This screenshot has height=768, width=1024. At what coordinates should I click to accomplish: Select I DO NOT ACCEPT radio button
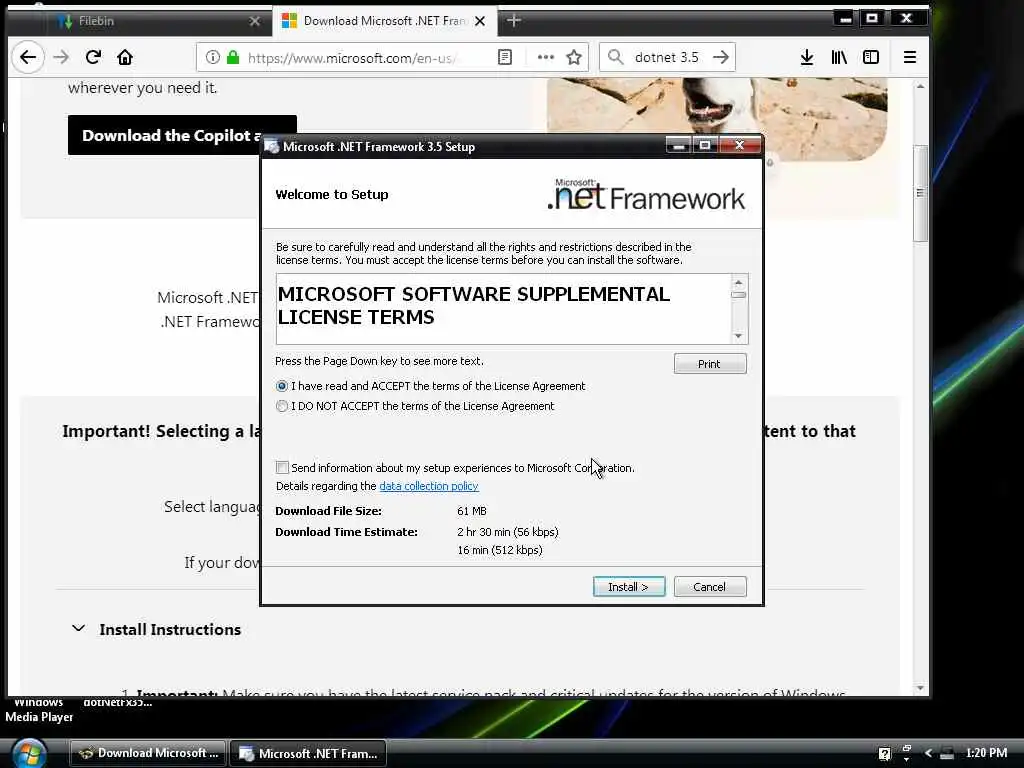(x=281, y=406)
